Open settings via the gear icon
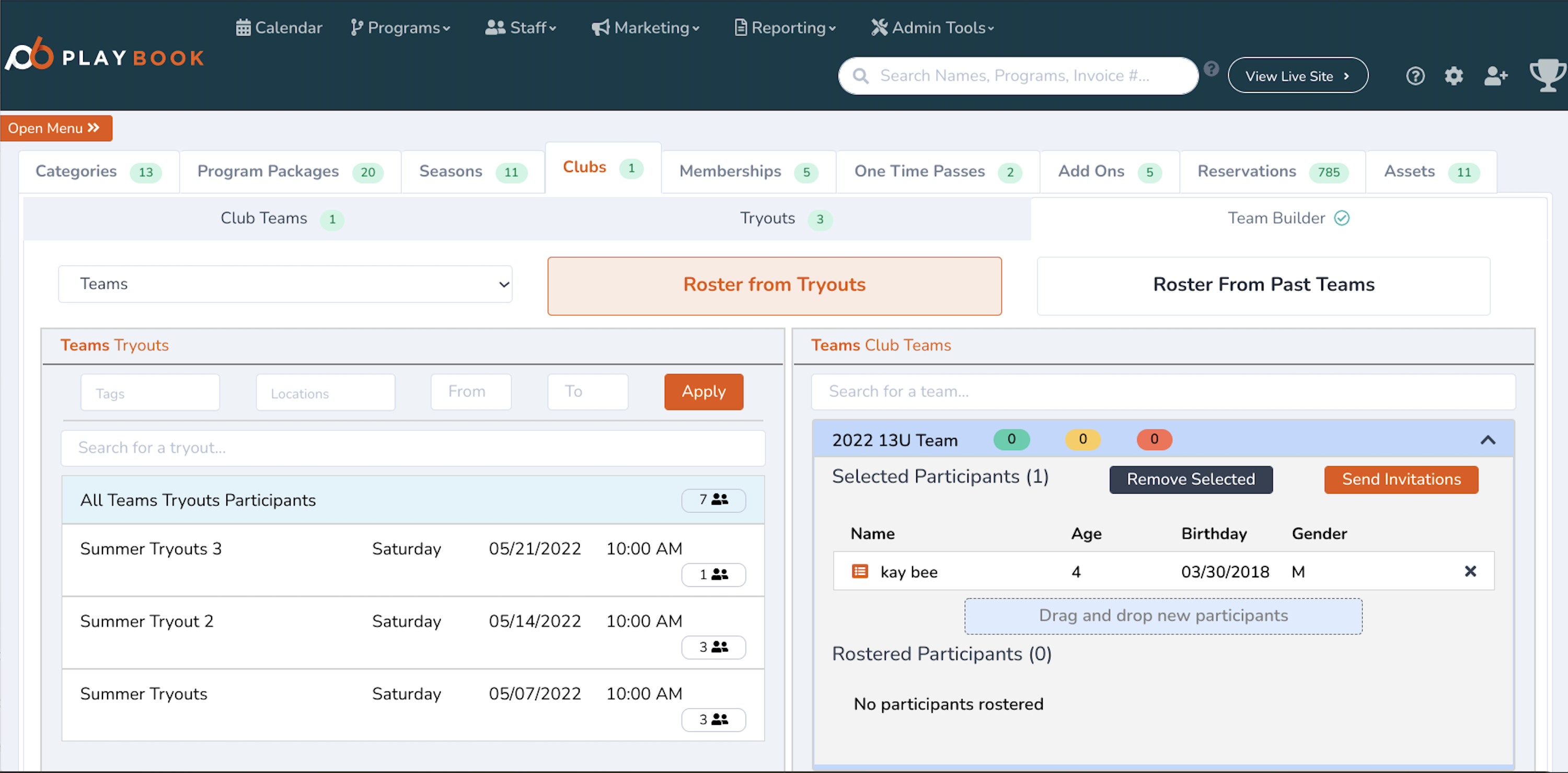Image resolution: width=1568 pixels, height=773 pixels. click(x=1454, y=76)
